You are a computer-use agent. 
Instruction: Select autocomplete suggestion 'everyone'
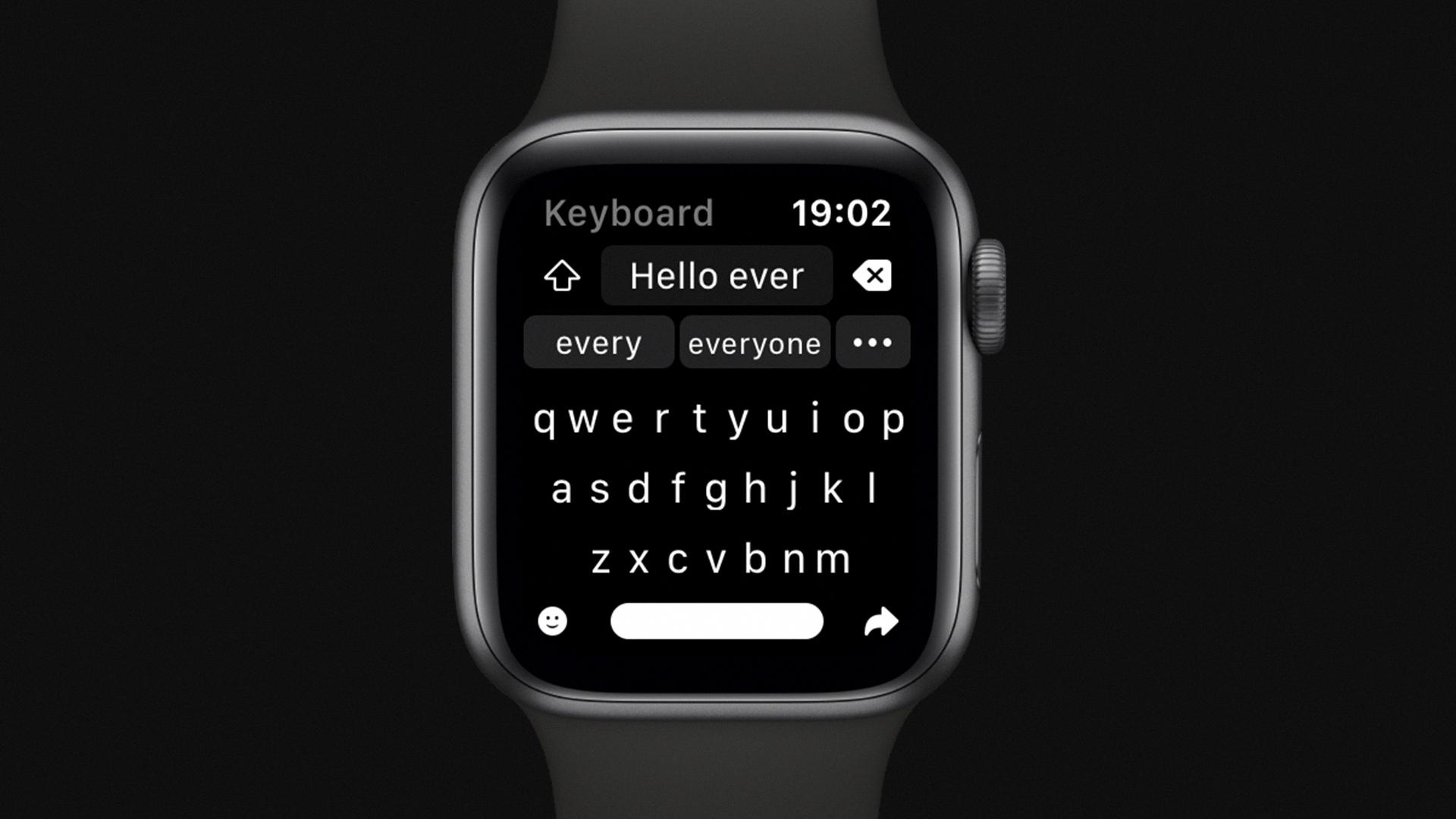point(753,341)
